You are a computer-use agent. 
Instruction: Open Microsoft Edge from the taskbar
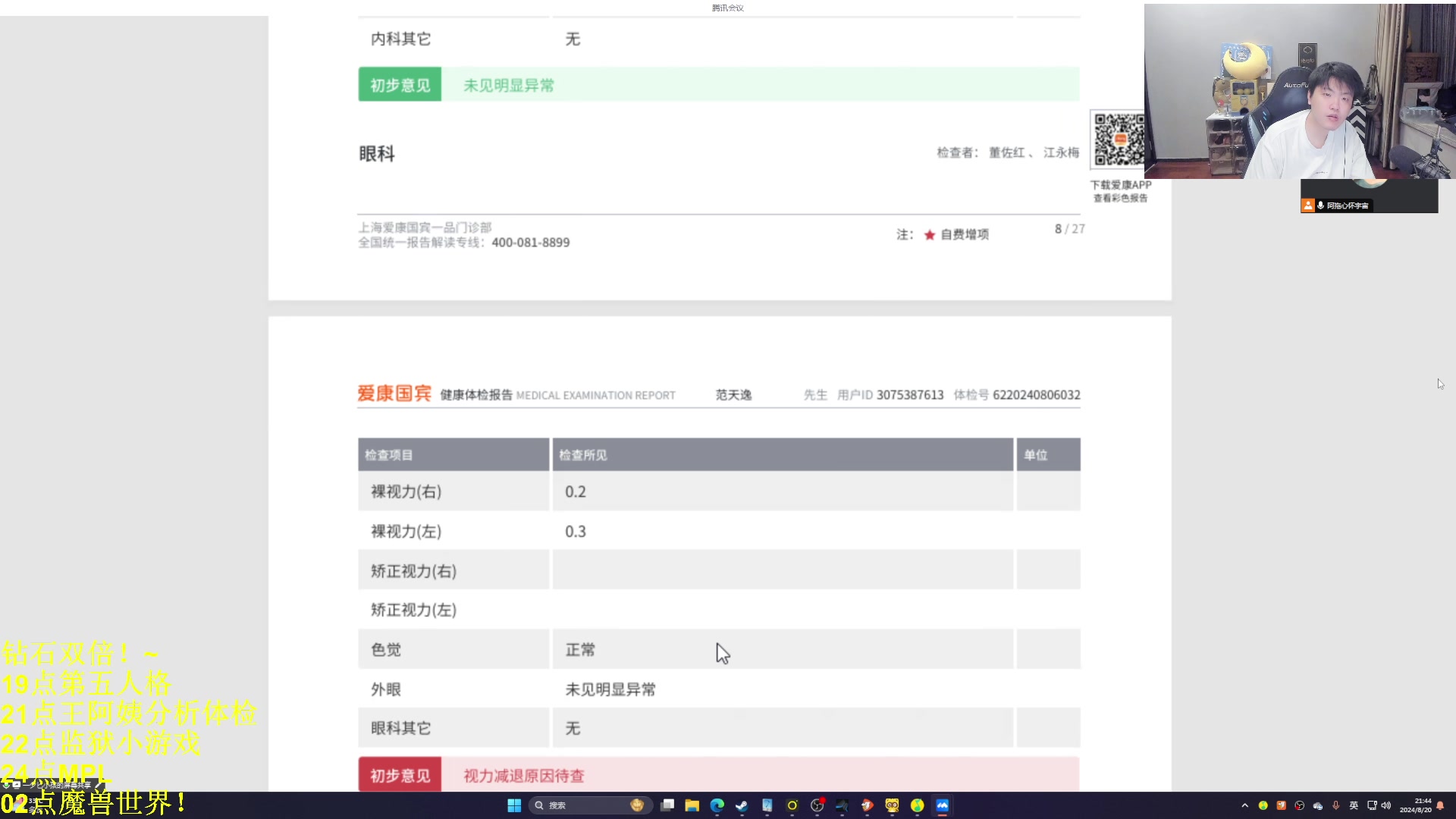pos(717,805)
